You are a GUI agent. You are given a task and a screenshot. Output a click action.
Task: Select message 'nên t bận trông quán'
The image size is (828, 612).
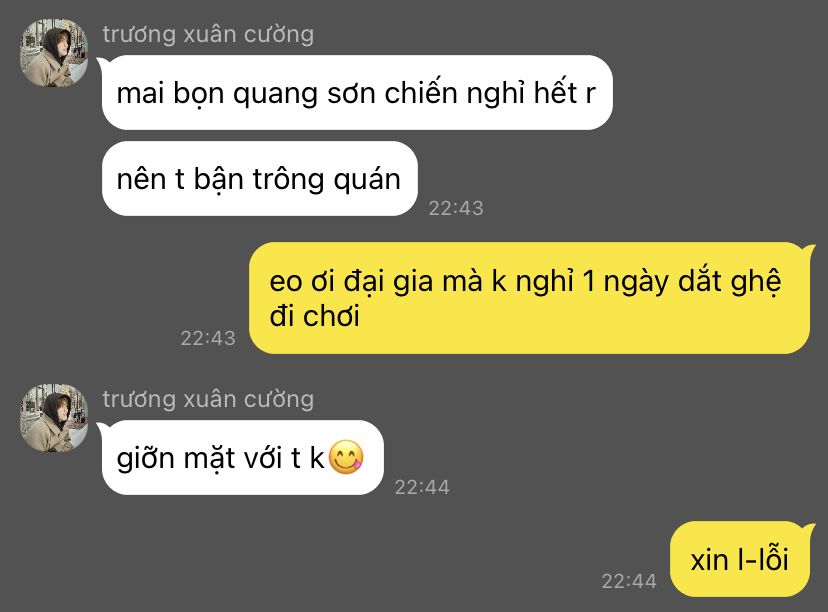260,178
